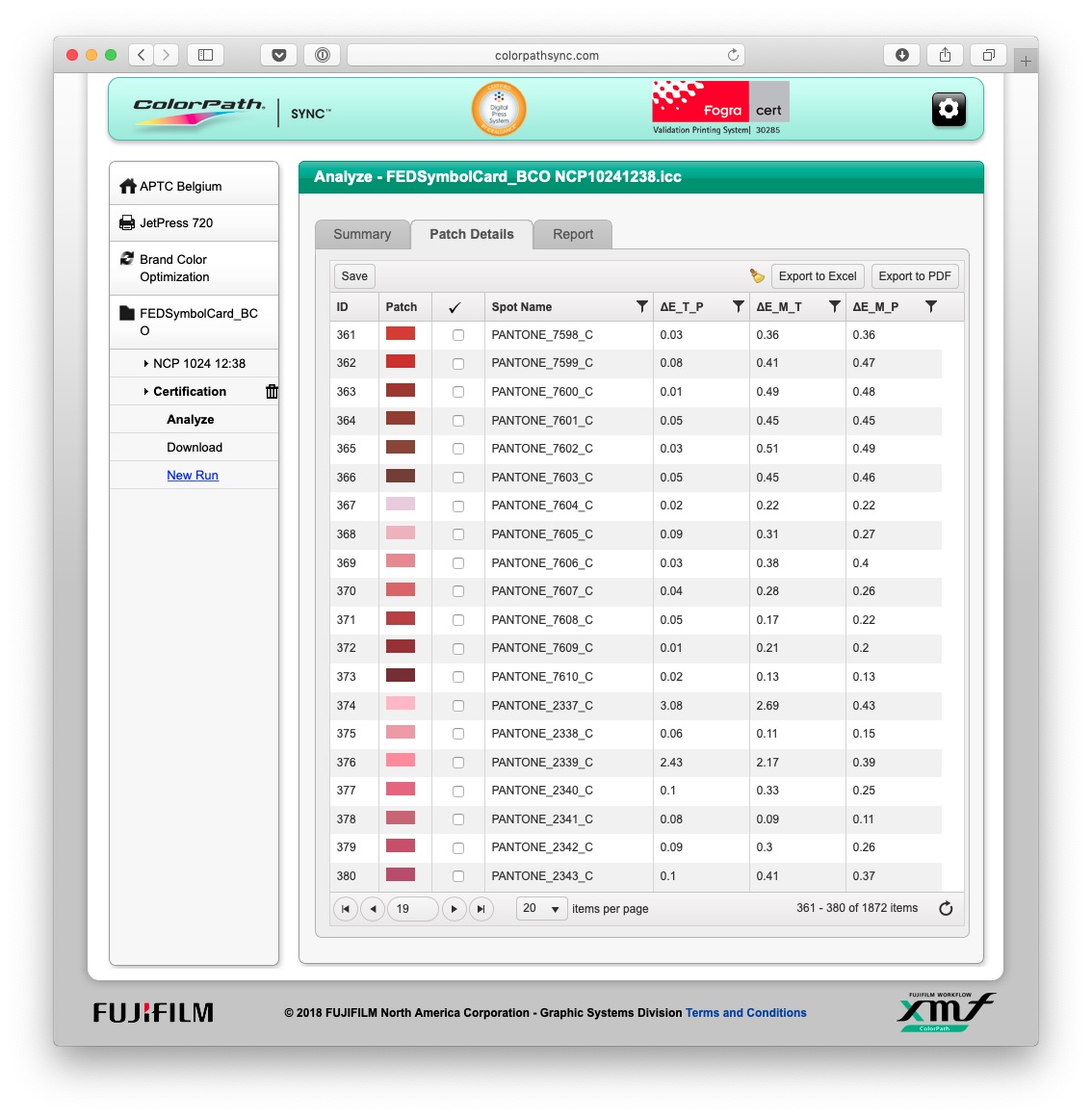The height and width of the screenshot is (1117, 1092).
Task: Click Safari forward navigation button
Action: pyautogui.click(x=166, y=55)
